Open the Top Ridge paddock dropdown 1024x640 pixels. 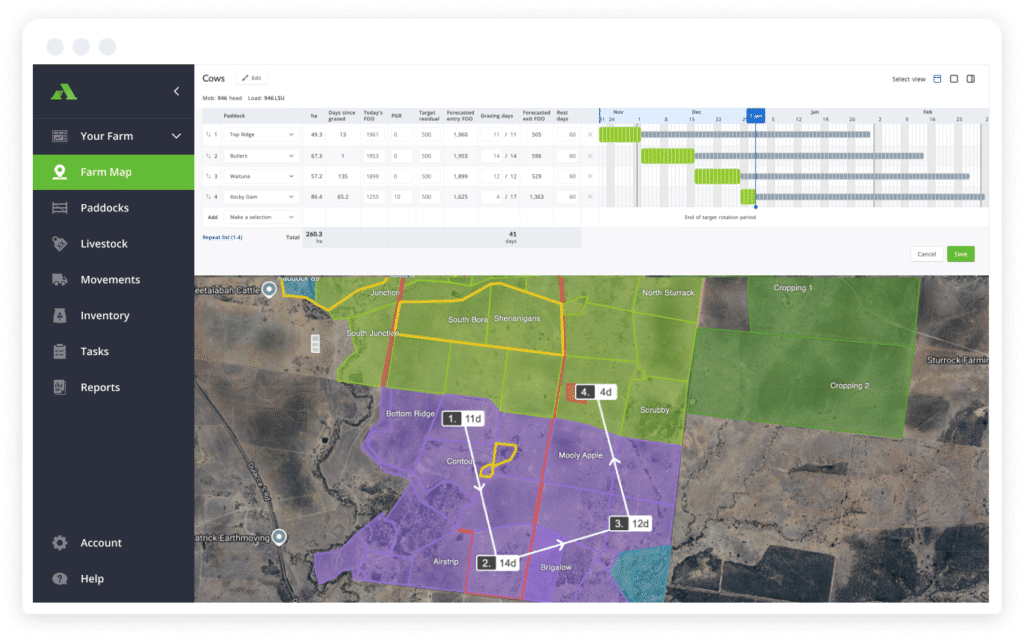click(x=261, y=134)
